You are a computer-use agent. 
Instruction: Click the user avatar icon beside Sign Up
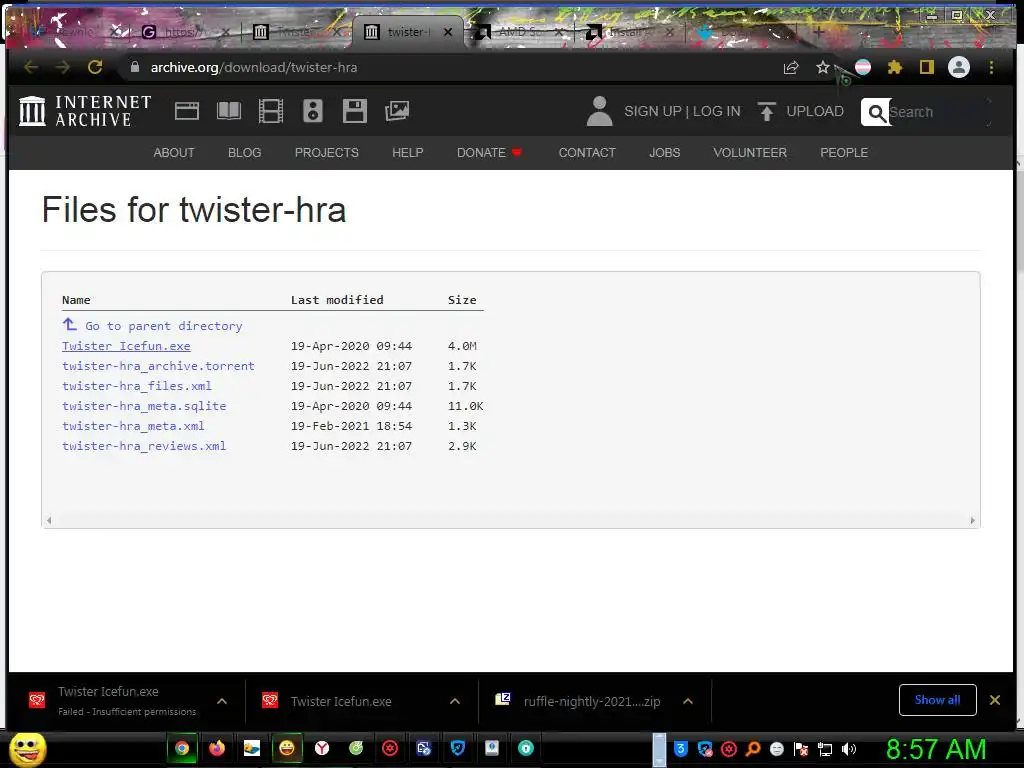click(x=599, y=111)
